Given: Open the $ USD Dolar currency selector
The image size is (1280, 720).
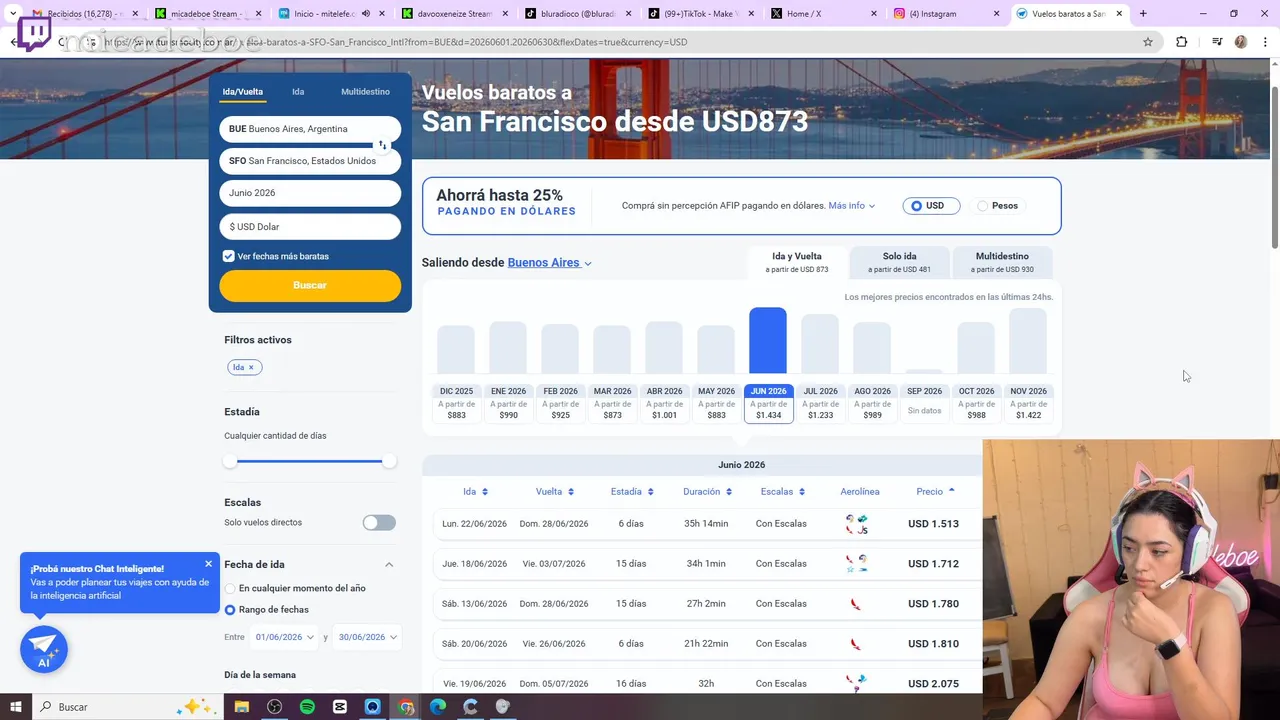Looking at the screenshot, I should [x=310, y=227].
